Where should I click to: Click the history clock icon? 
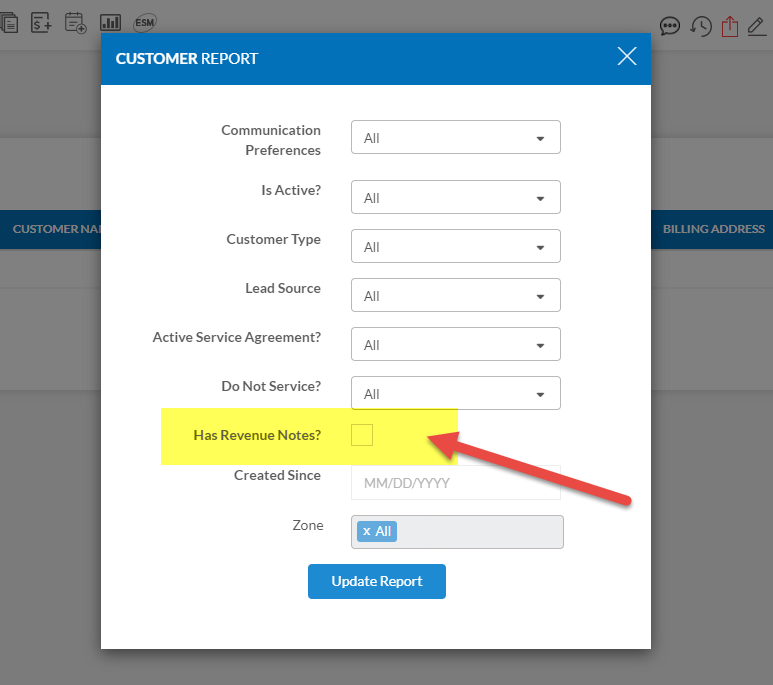[x=701, y=26]
